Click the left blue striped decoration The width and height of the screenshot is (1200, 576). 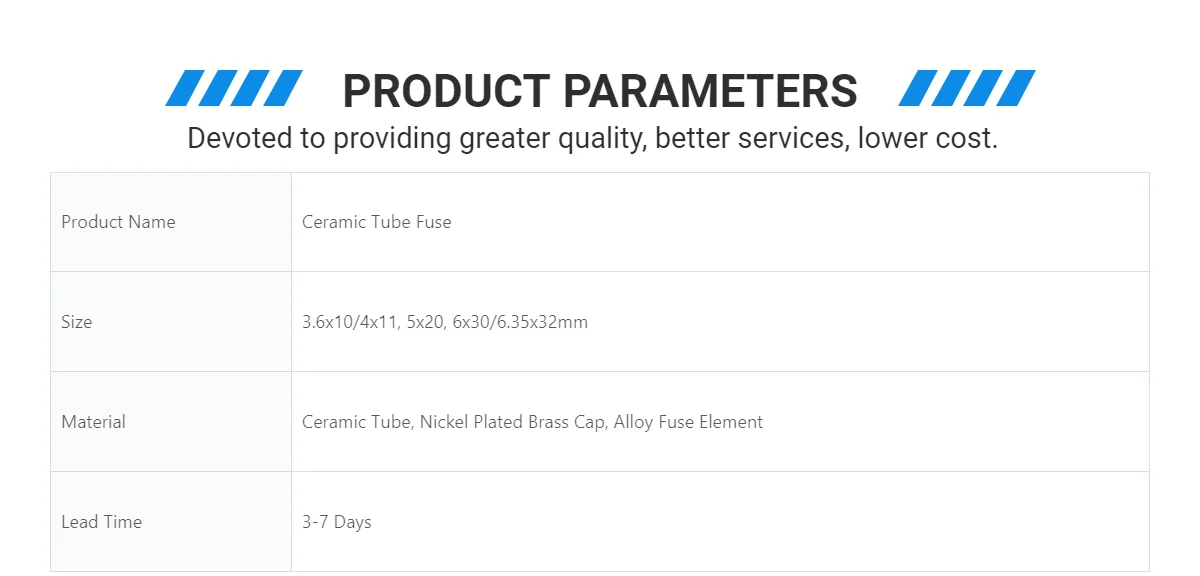click(x=234, y=88)
